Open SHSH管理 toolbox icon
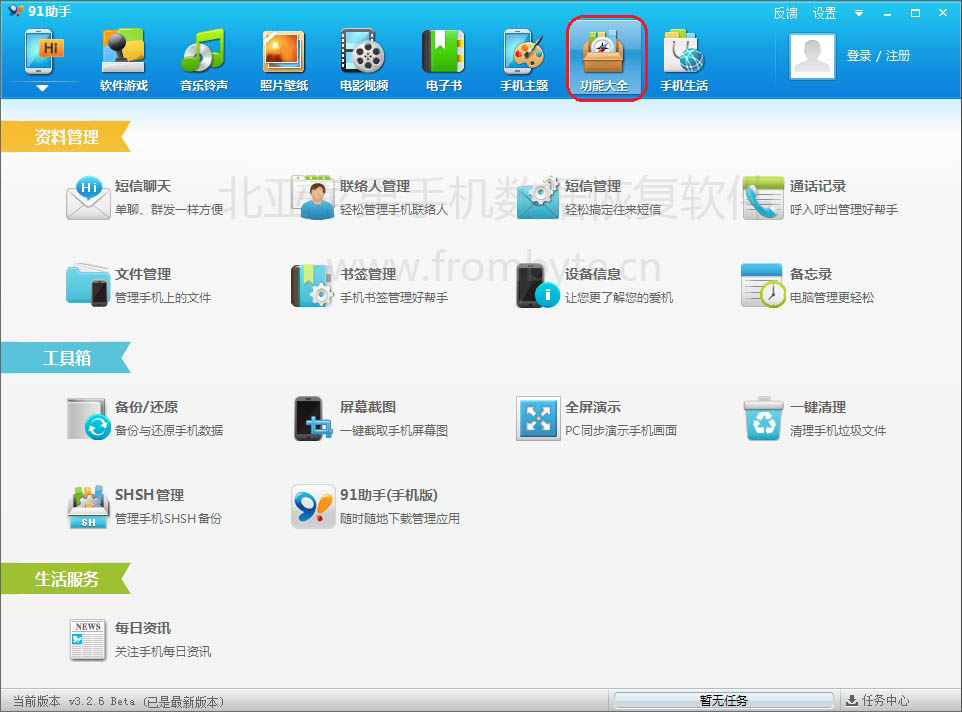Screen dimensions: 962x712 (x=87, y=507)
